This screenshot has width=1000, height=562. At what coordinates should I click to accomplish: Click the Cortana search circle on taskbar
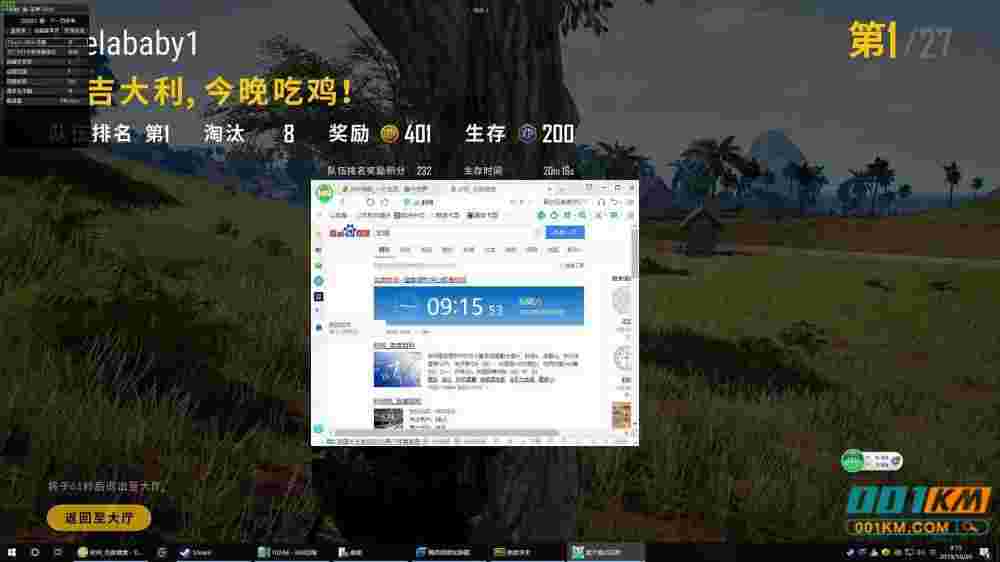coord(34,552)
